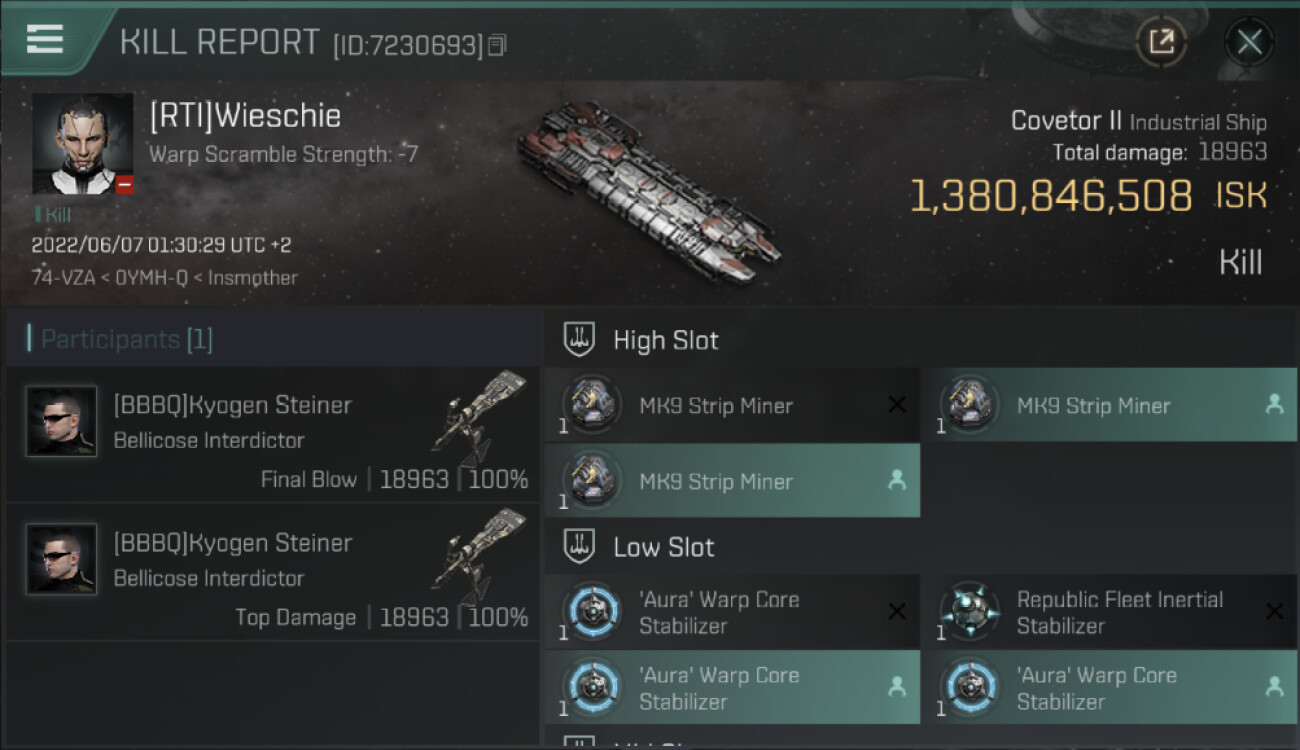
Task: Select Republic Fleet Inertial Stabilizer item
Action: 1109,612
